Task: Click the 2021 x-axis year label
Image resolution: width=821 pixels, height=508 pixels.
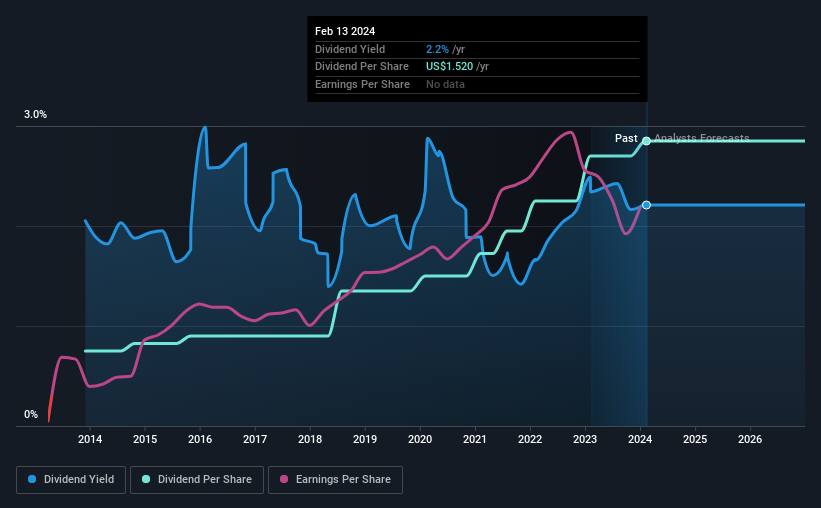Action: tap(475, 439)
